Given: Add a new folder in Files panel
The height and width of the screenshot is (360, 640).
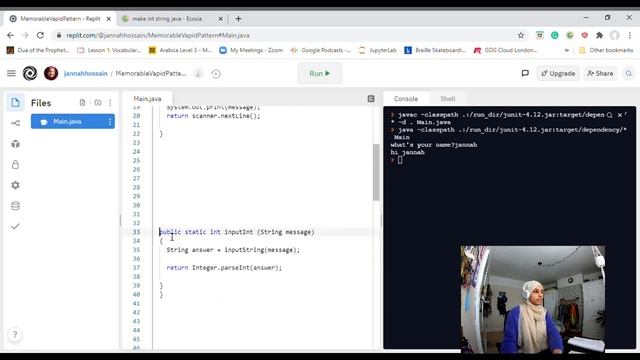Looking at the screenshot, I should 98,102.
